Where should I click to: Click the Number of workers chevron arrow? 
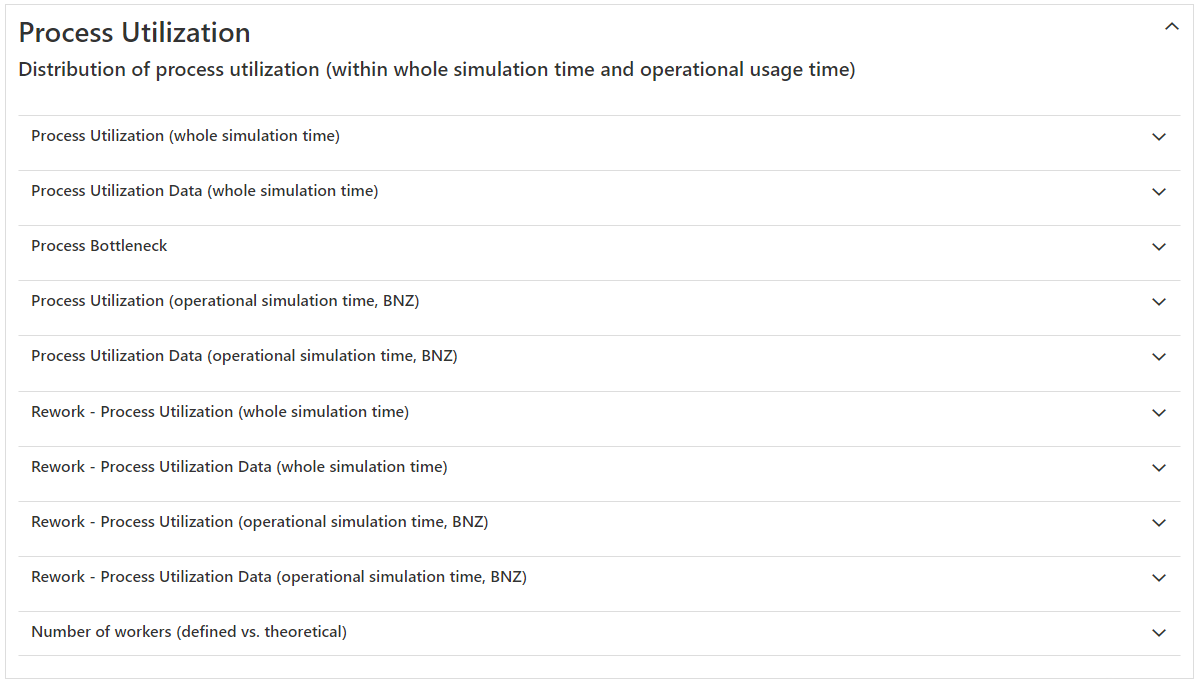click(x=1159, y=633)
